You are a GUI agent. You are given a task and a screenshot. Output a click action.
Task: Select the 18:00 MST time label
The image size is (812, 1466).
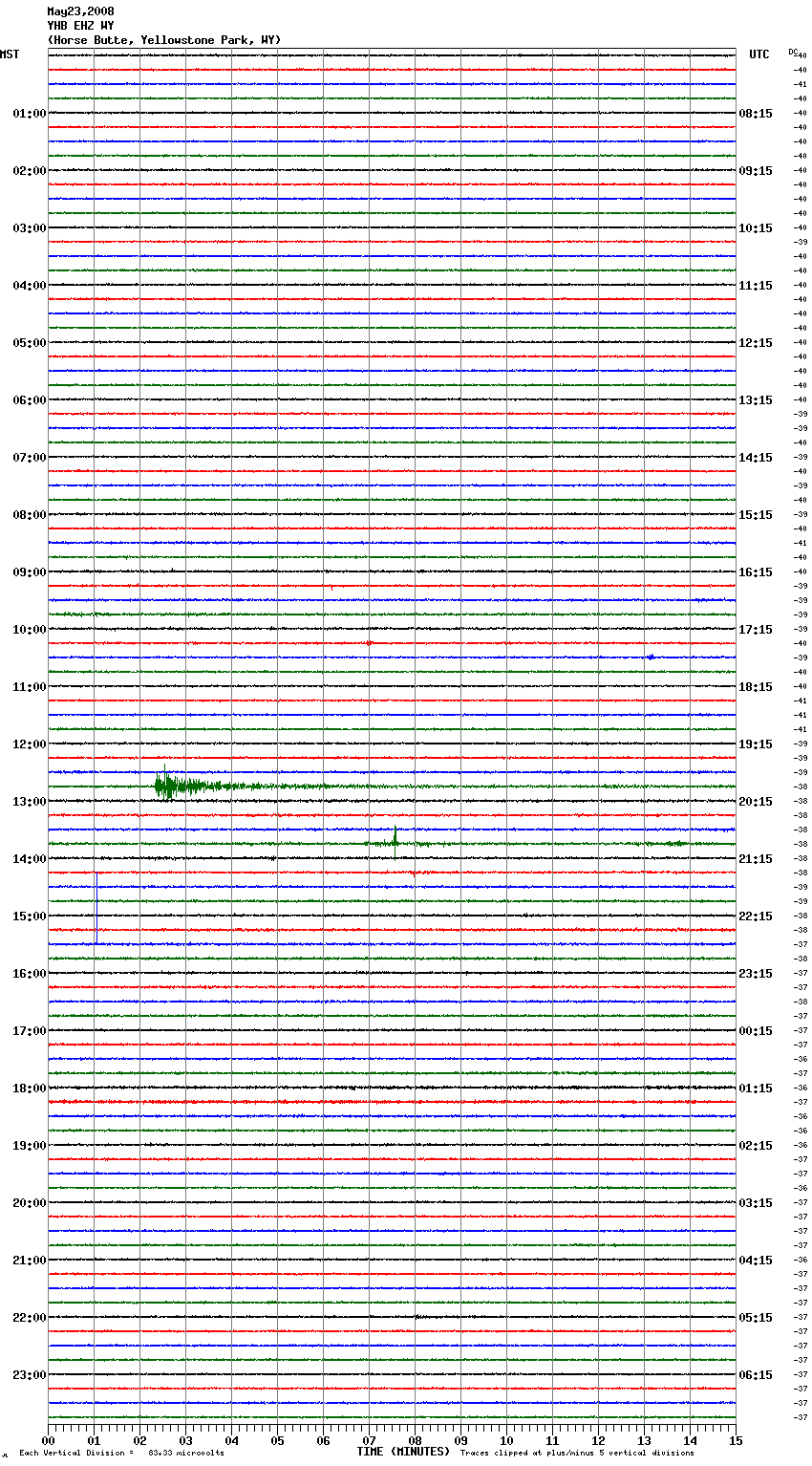tap(30, 1089)
